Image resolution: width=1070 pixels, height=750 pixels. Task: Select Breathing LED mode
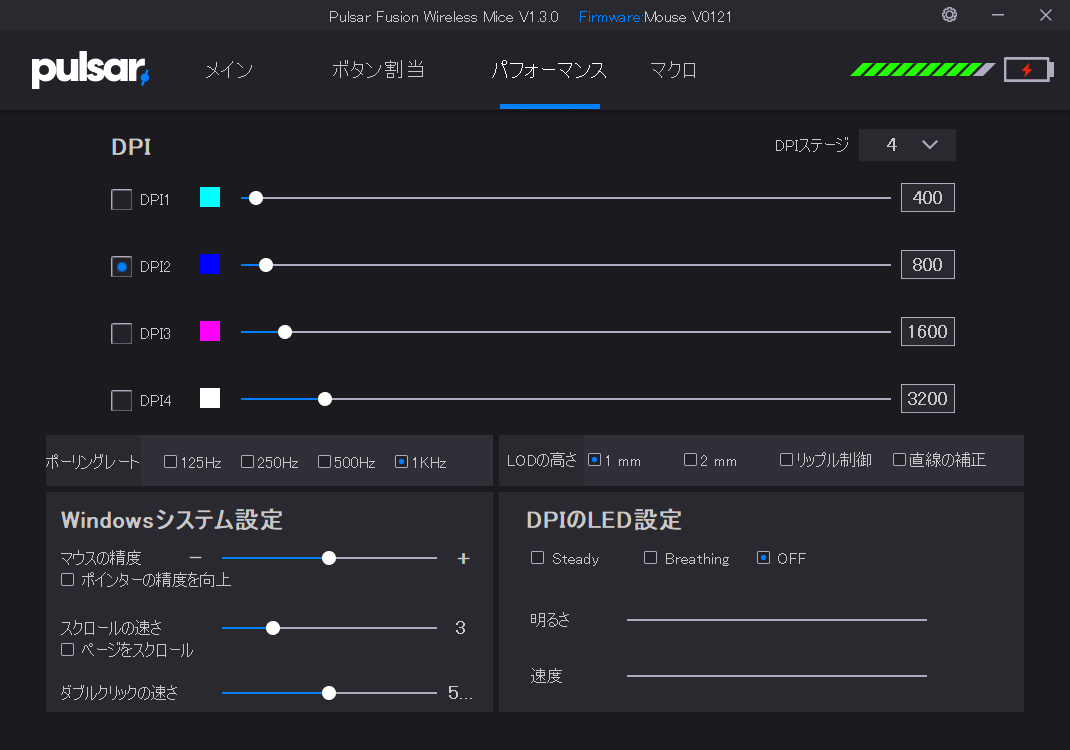coord(650,558)
